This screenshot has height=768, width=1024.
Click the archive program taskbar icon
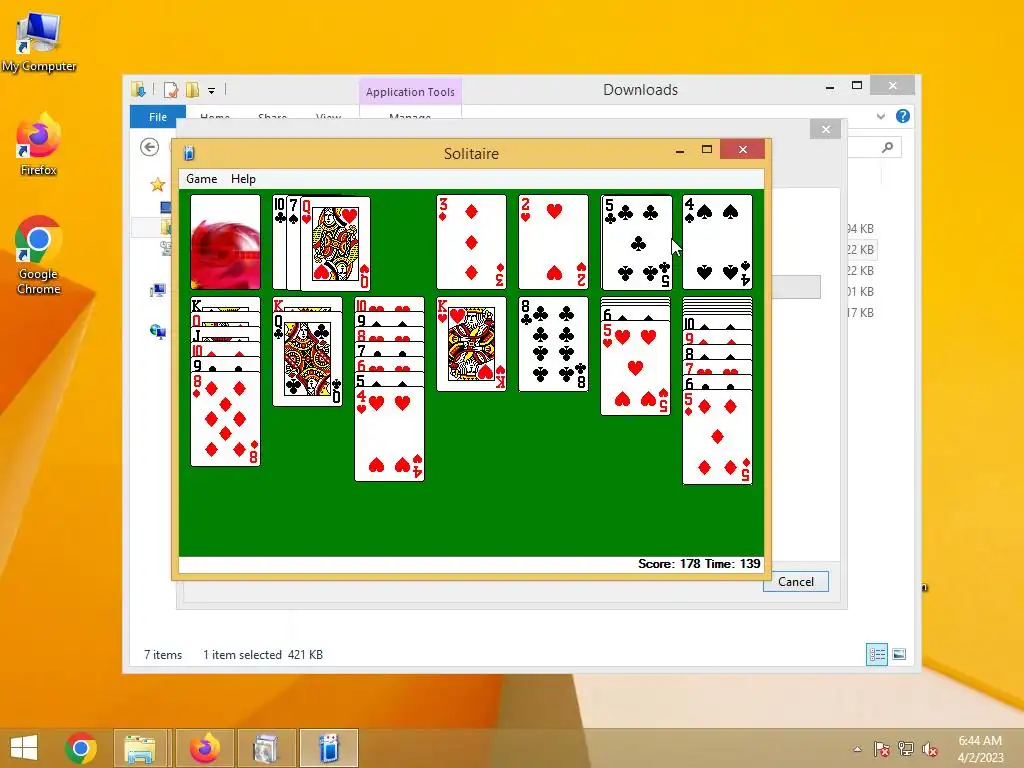(x=266, y=748)
